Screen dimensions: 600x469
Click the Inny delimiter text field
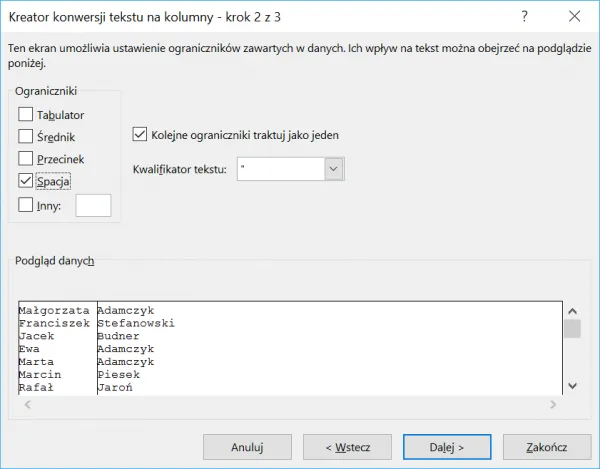pyautogui.click(x=93, y=205)
